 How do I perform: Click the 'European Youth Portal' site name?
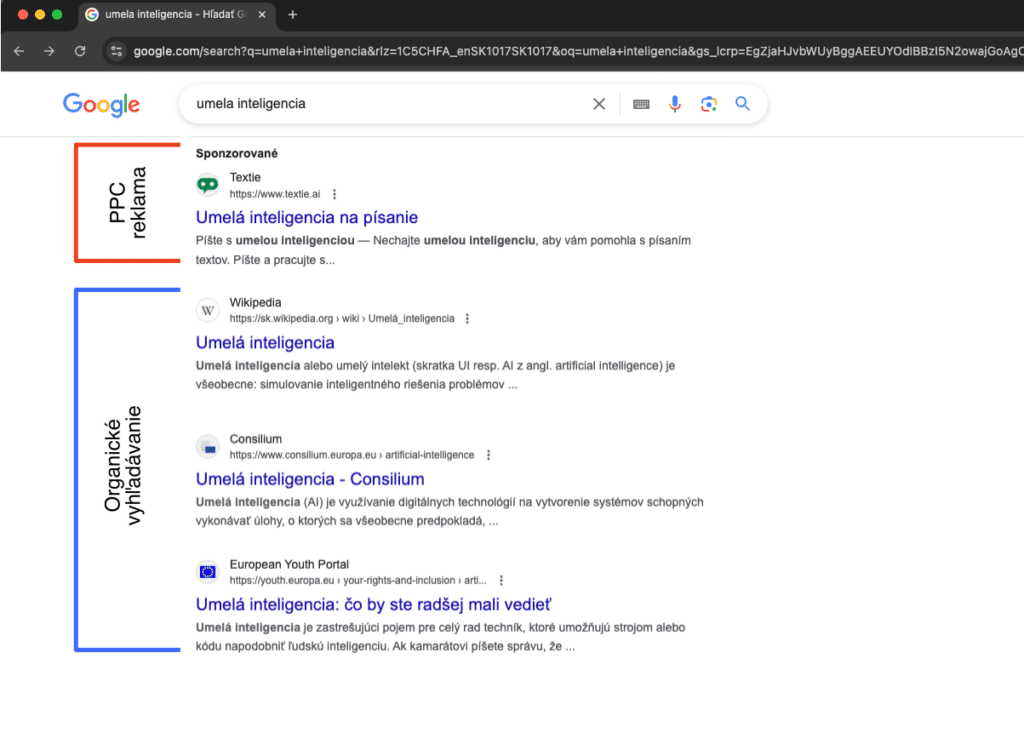click(289, 565)
